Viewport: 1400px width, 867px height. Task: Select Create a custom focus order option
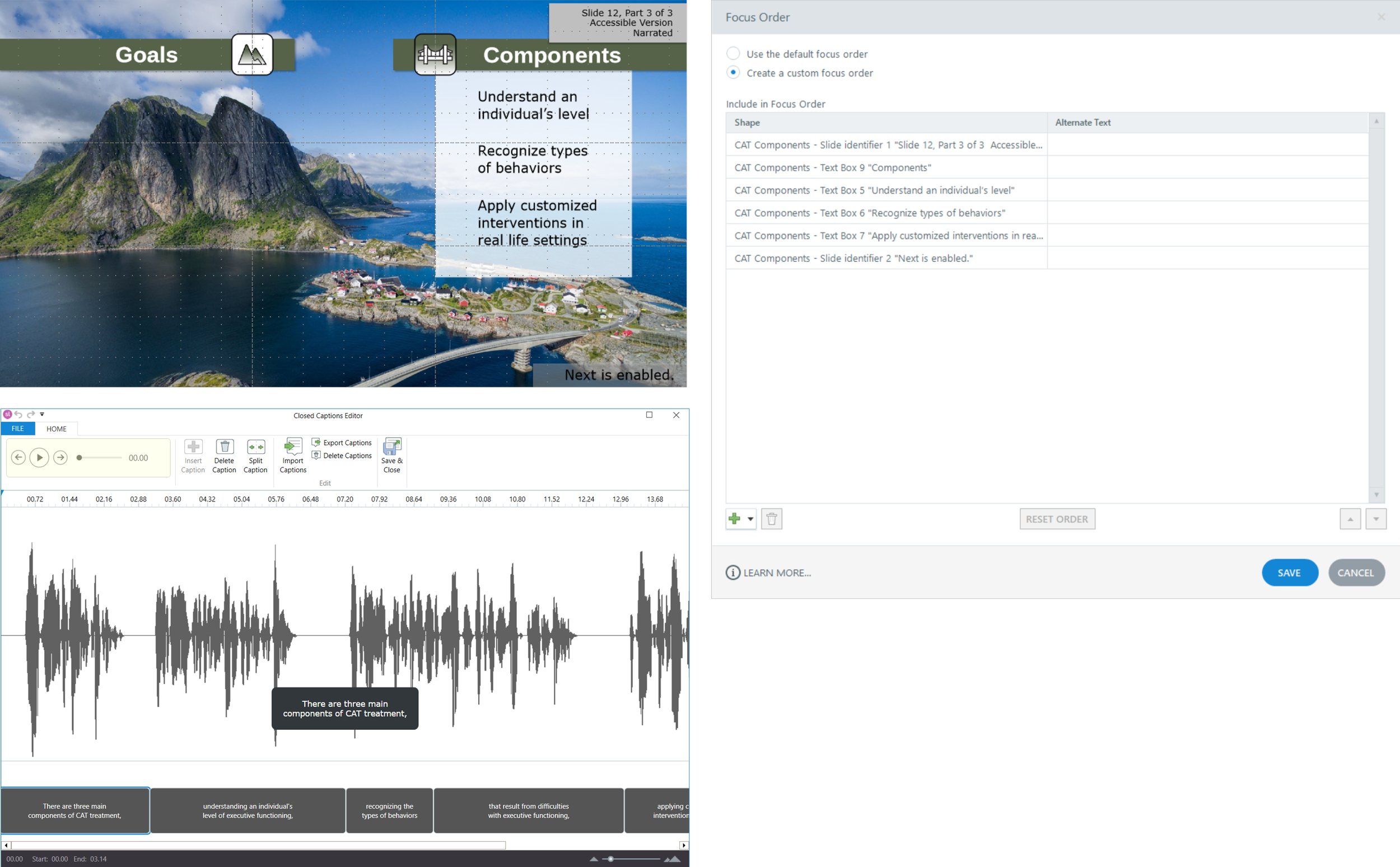(733, 73)
